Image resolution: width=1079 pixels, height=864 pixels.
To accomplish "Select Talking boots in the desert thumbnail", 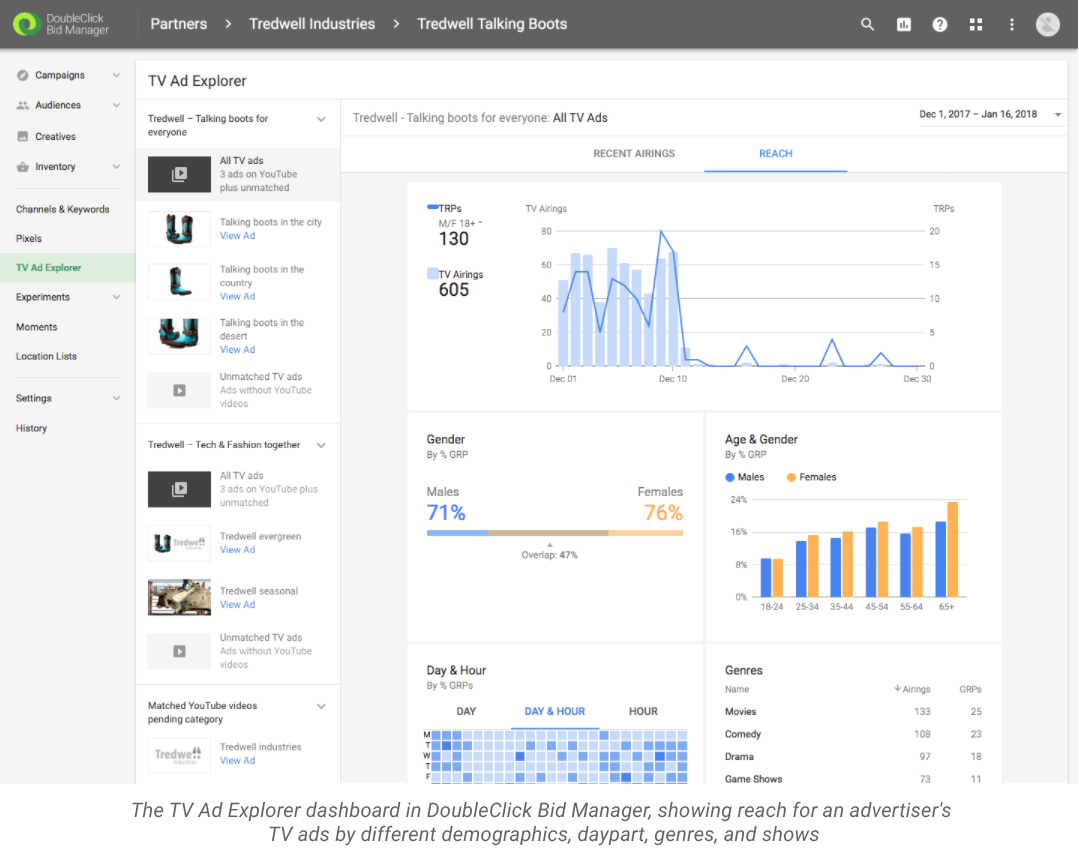I will click(179, 336).
